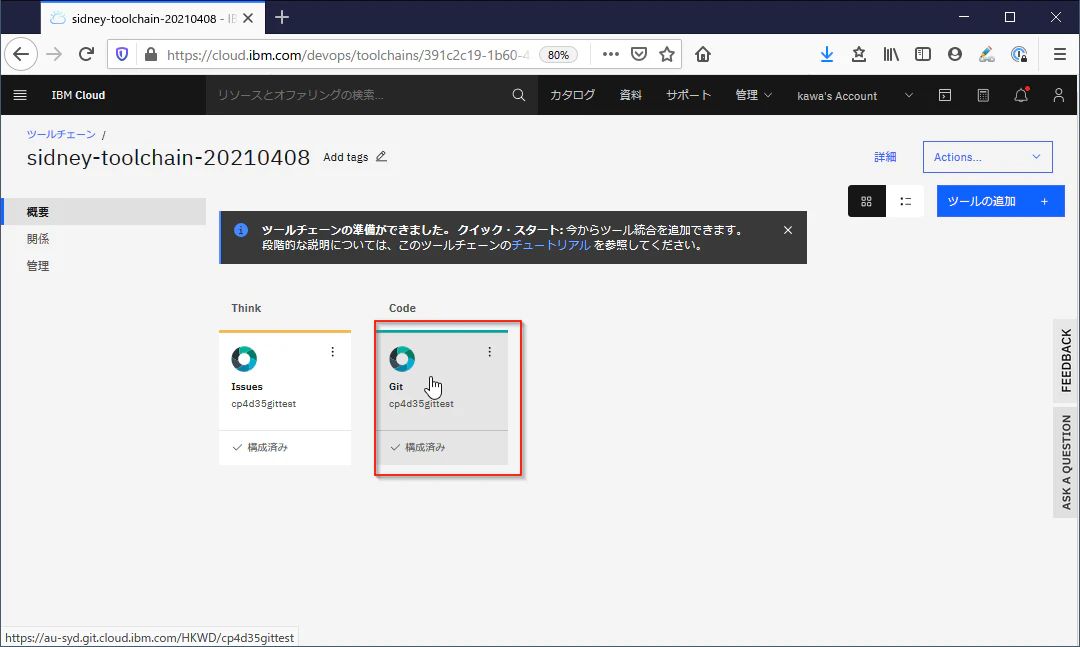This screenshot has width=1080, height=647.
Task: Reload the current browser page
Action: coord(86,54)
